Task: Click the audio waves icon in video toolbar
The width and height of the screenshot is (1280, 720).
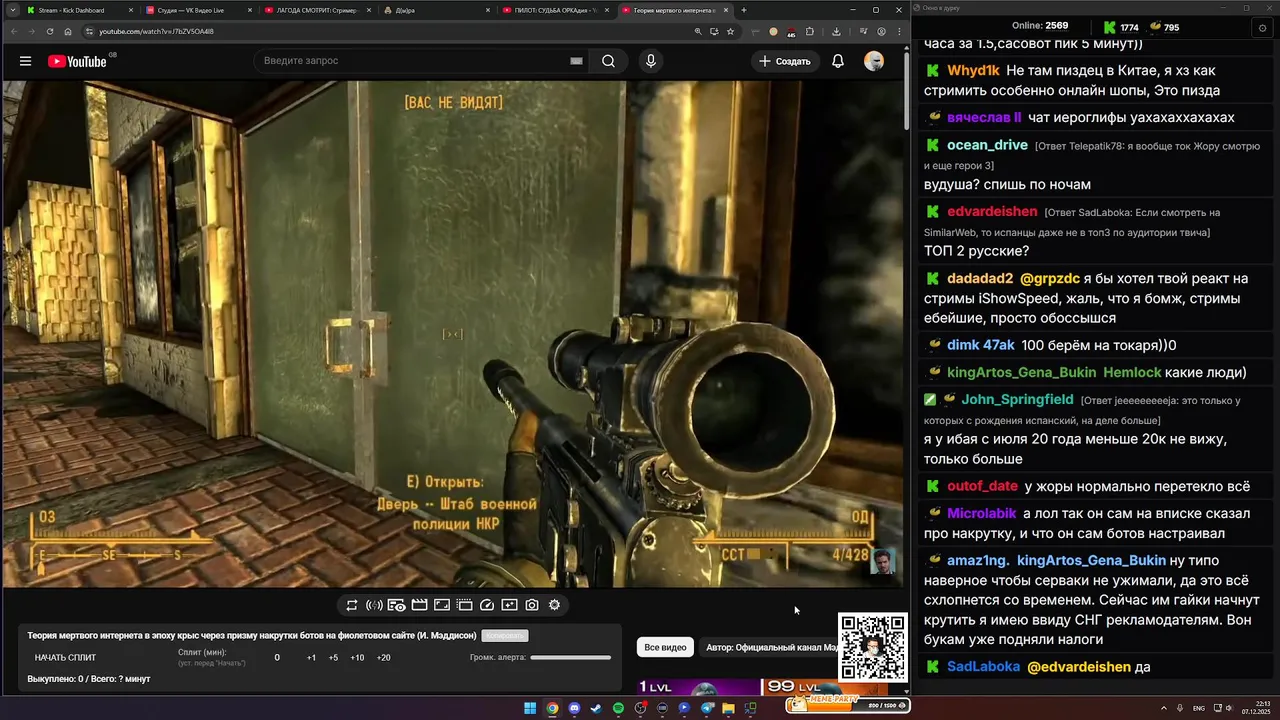Action: point(374,605)
